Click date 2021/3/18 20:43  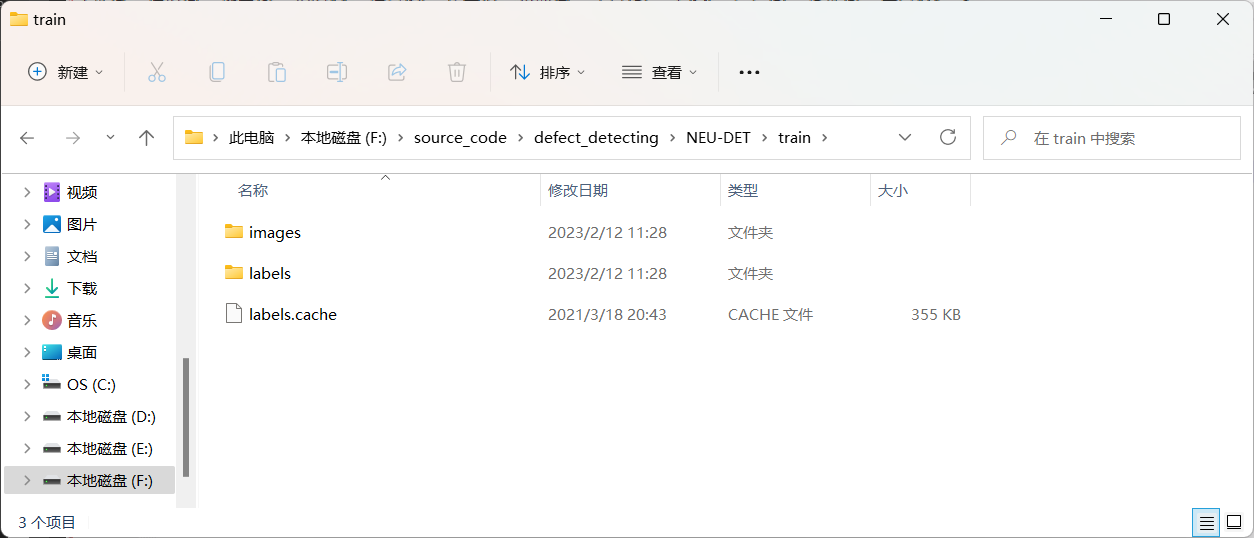[x=607, y=314]
